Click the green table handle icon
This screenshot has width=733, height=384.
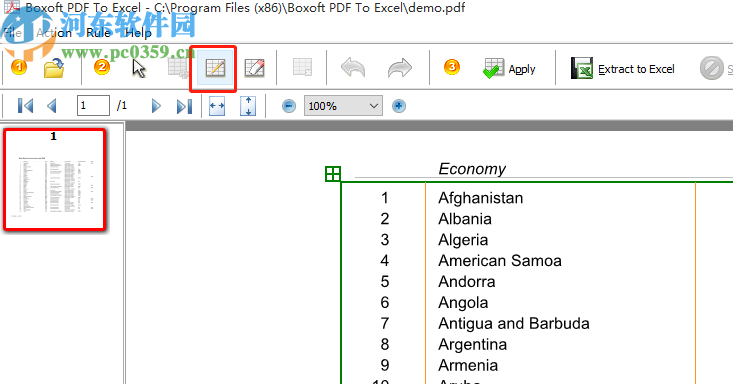(333, 174)
